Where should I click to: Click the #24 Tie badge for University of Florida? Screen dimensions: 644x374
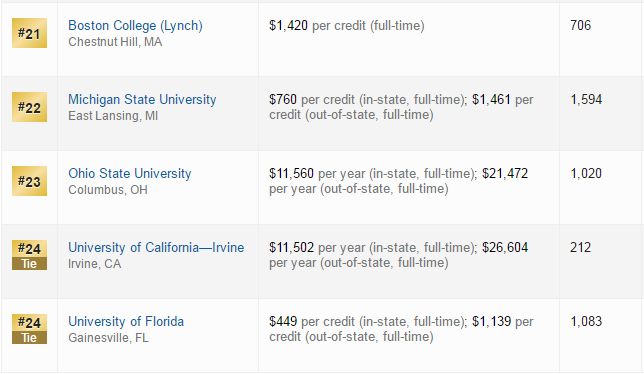pyautogui.click(x=29, y=329)
